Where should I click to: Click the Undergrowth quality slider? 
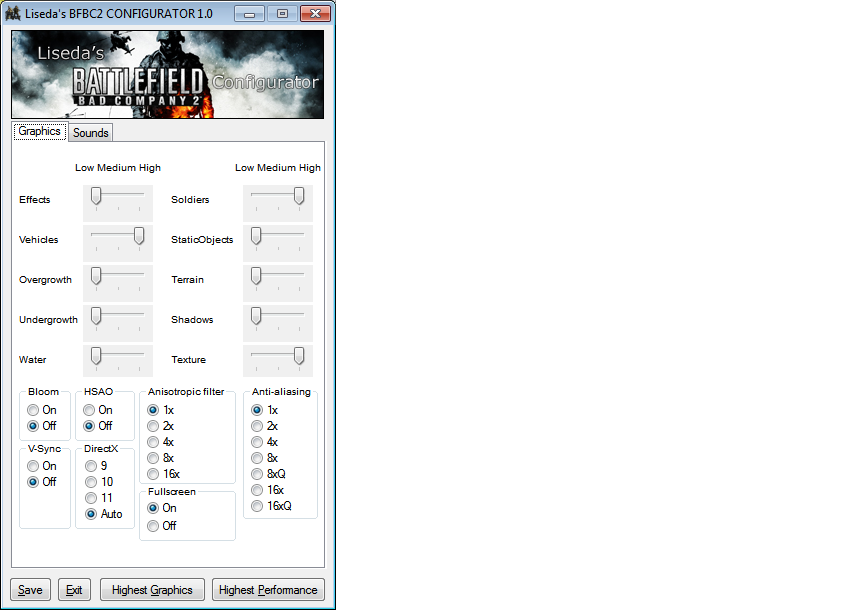(118, 323)
